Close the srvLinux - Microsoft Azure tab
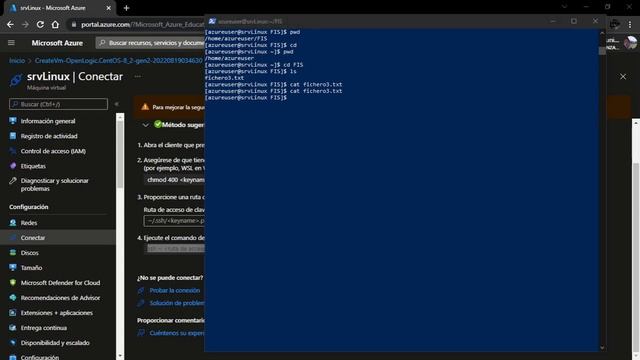640x360 pixels. click(108, 8)
